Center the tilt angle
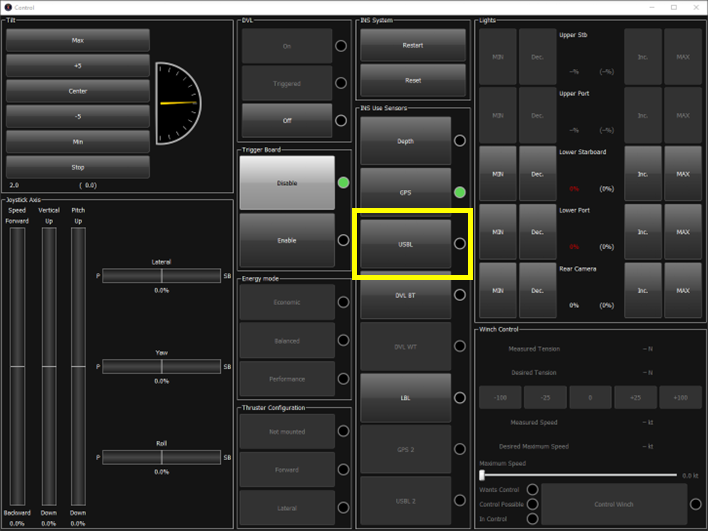 (78, 91)
